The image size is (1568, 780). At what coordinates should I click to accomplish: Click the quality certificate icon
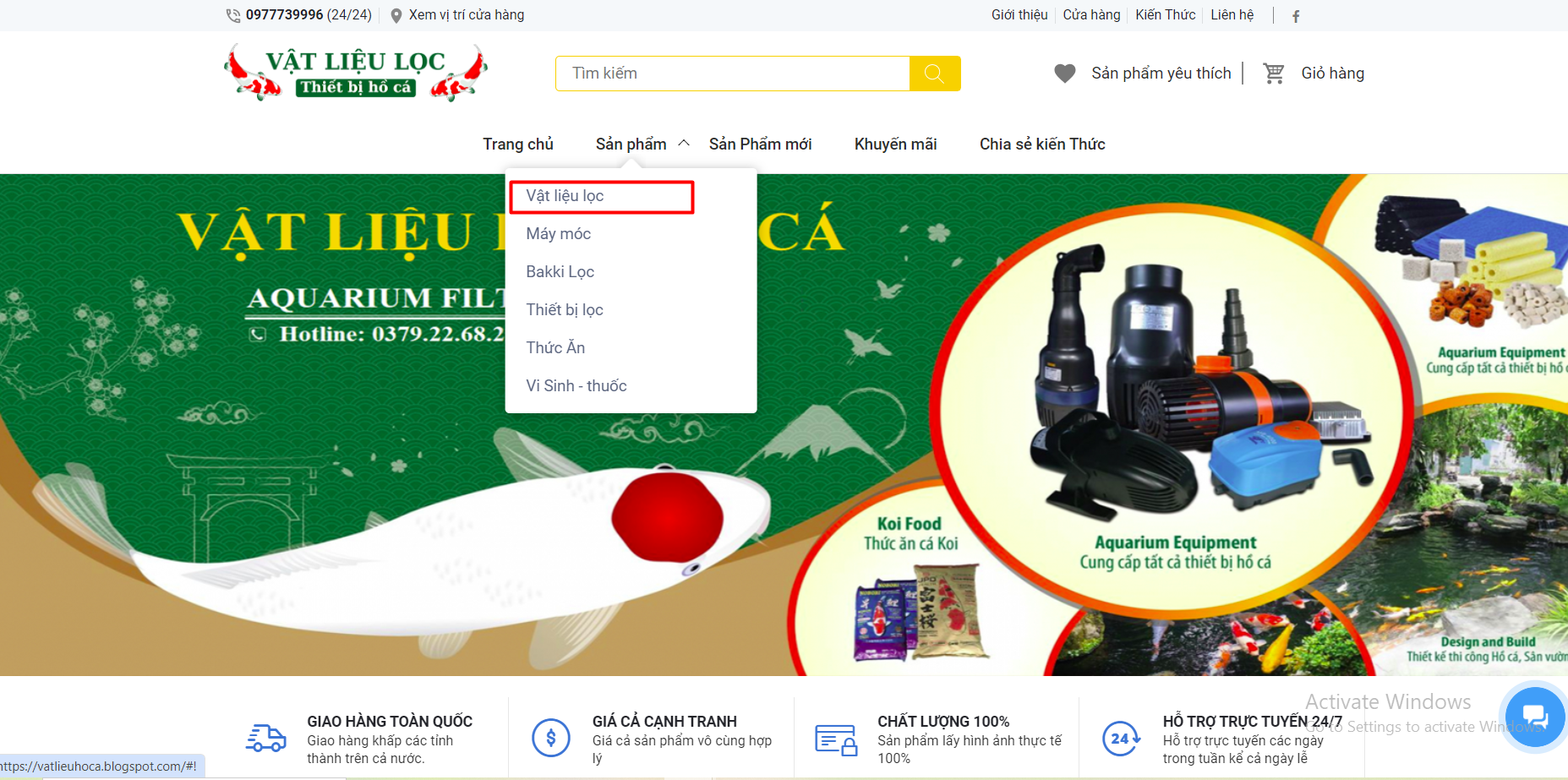point(836,739)
